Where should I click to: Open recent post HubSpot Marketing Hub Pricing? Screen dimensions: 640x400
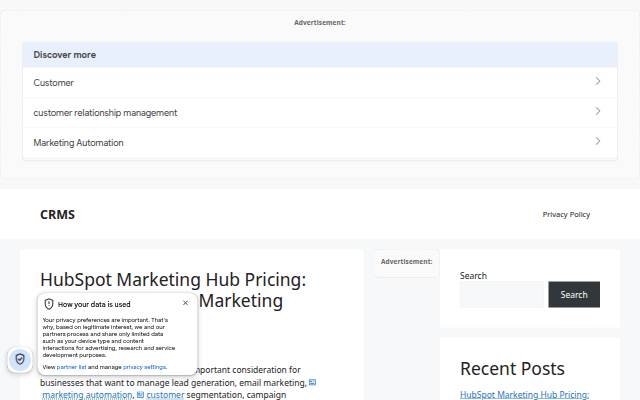[x=524, y=394]
